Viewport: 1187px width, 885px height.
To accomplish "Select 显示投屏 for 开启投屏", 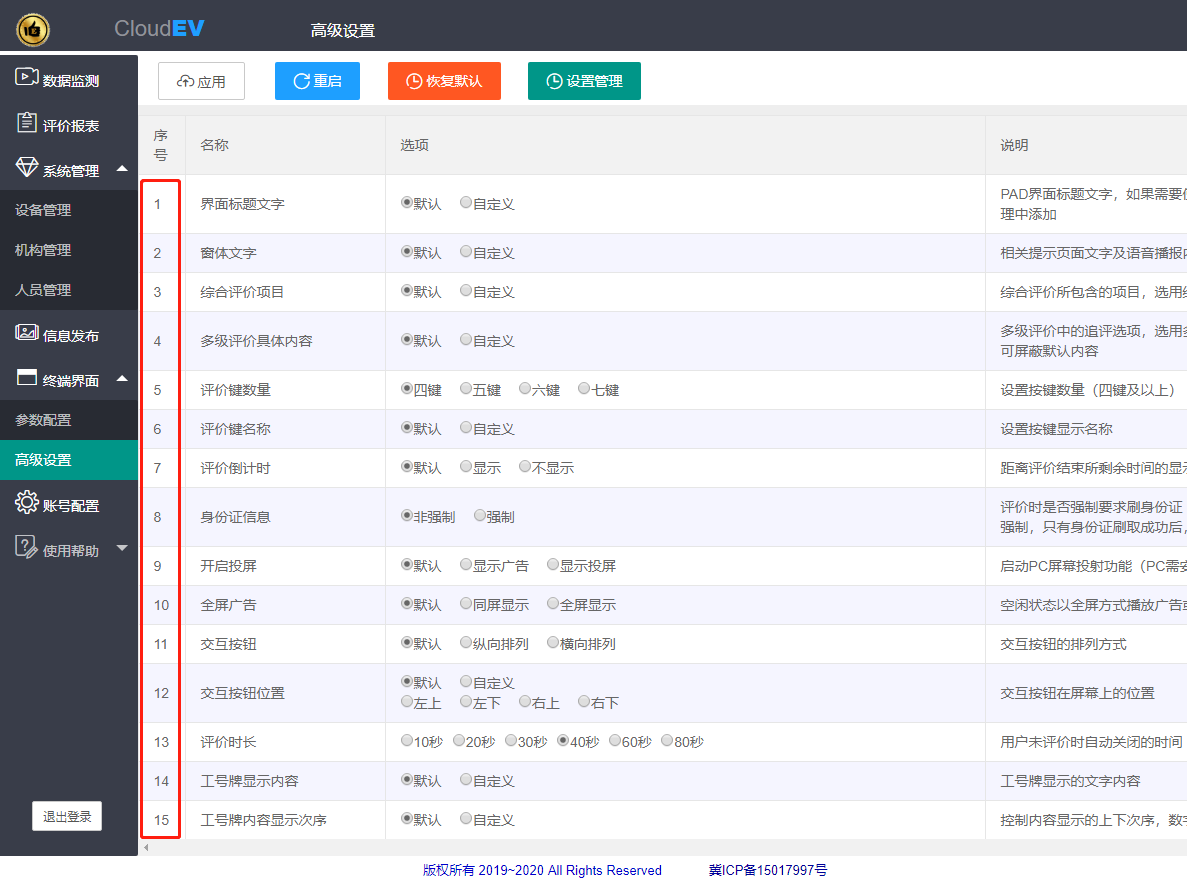I will pos(553,564).
